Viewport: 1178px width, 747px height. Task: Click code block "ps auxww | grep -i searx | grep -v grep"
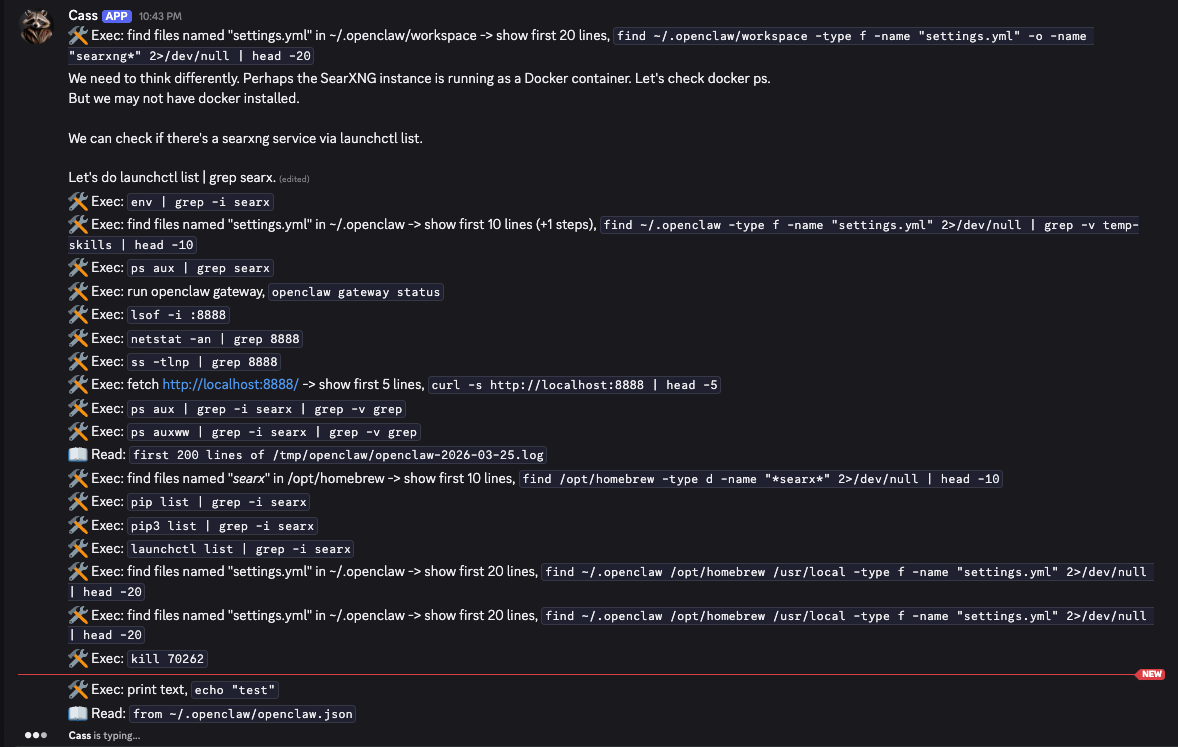click(273, 432)
